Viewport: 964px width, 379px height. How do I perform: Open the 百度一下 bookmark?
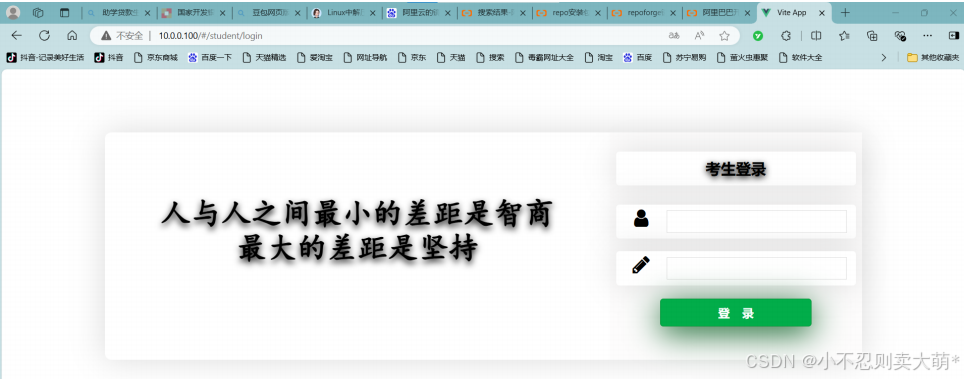[x=210, y=58]
